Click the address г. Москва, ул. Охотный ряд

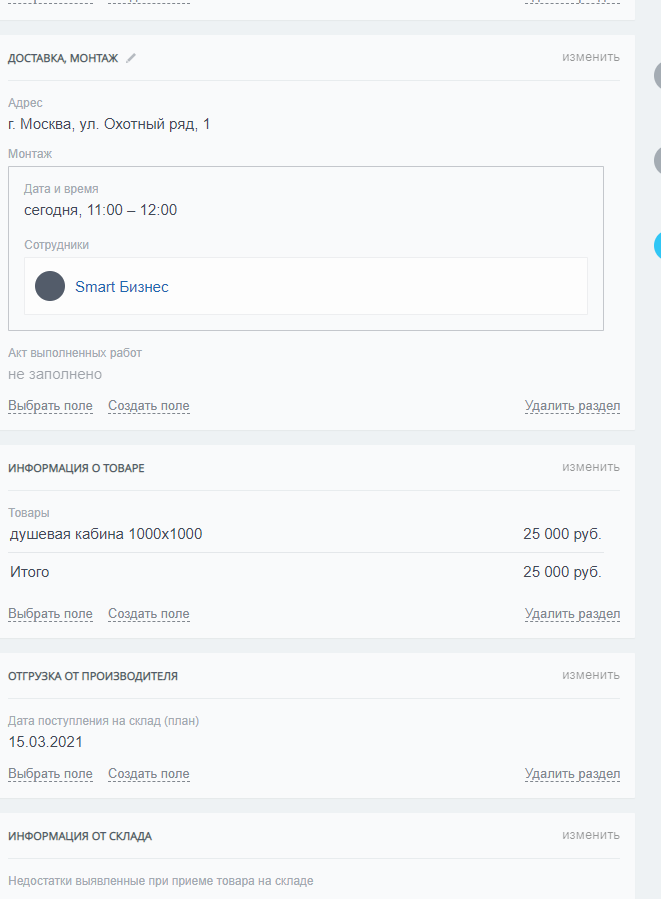pos(109,124)
